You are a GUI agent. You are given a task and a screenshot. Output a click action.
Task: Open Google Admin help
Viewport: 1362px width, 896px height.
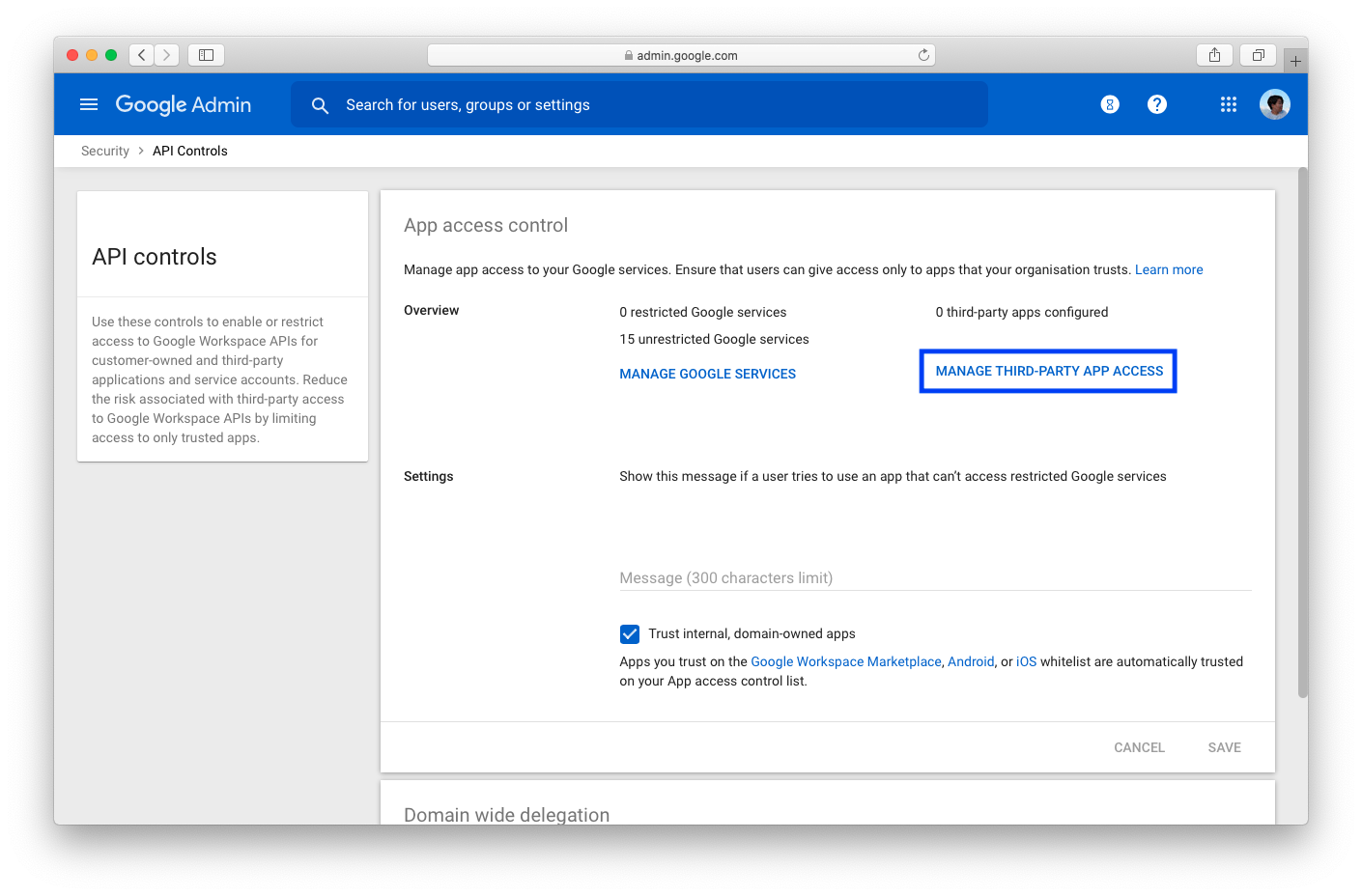[x=1156, y=104]
